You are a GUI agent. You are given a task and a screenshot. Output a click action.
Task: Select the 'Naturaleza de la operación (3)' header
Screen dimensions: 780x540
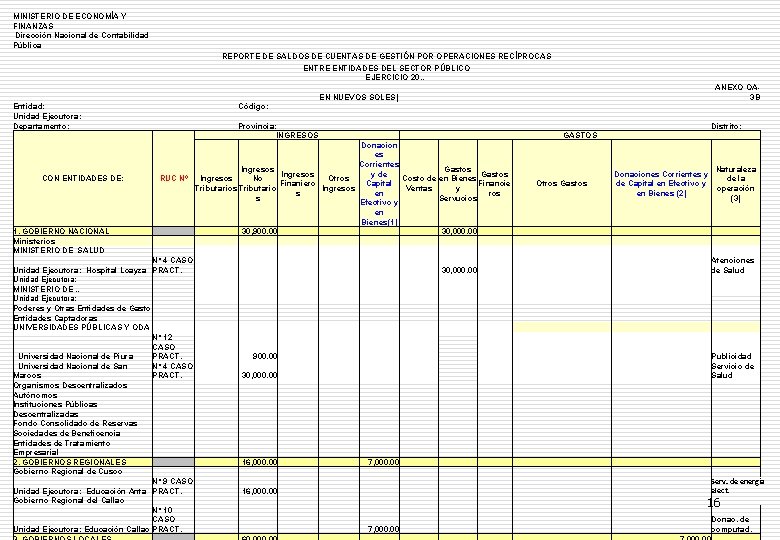point(736,183)
